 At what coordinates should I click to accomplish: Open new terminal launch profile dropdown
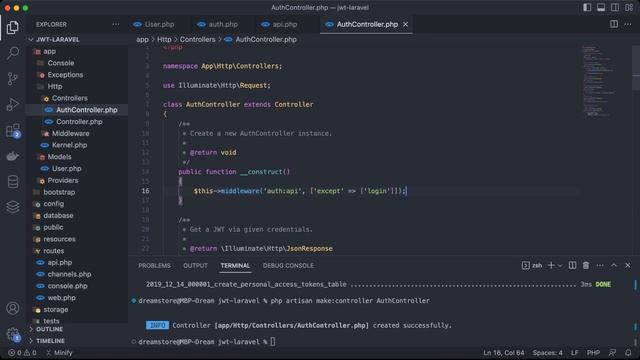tap(560, 266)
